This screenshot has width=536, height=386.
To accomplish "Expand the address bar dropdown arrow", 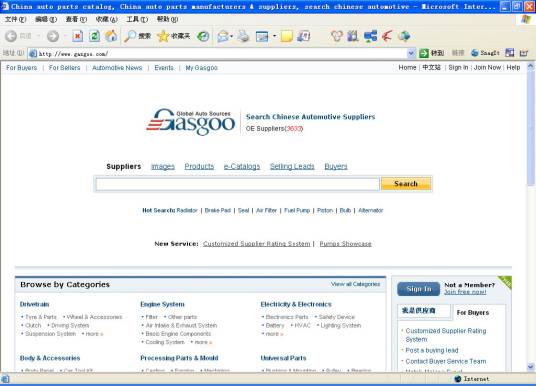I will 411,53.
